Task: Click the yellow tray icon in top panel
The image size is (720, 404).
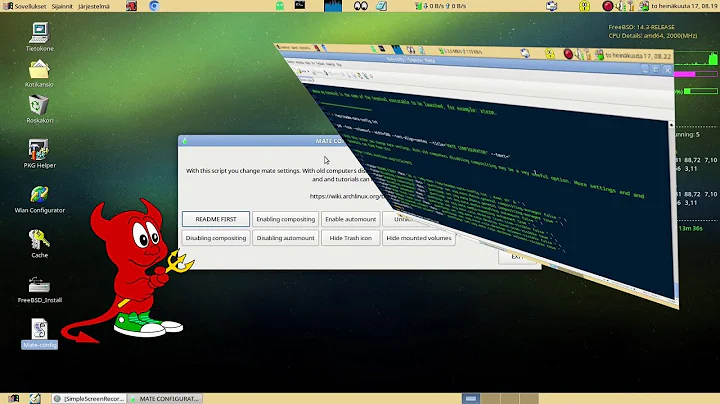Action: click(x=584, y=6)
